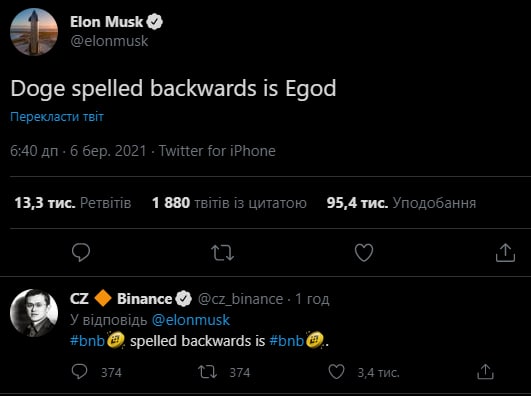Open CZ Binance's profile avatar
531x396 pixels.
coord(34,313)
